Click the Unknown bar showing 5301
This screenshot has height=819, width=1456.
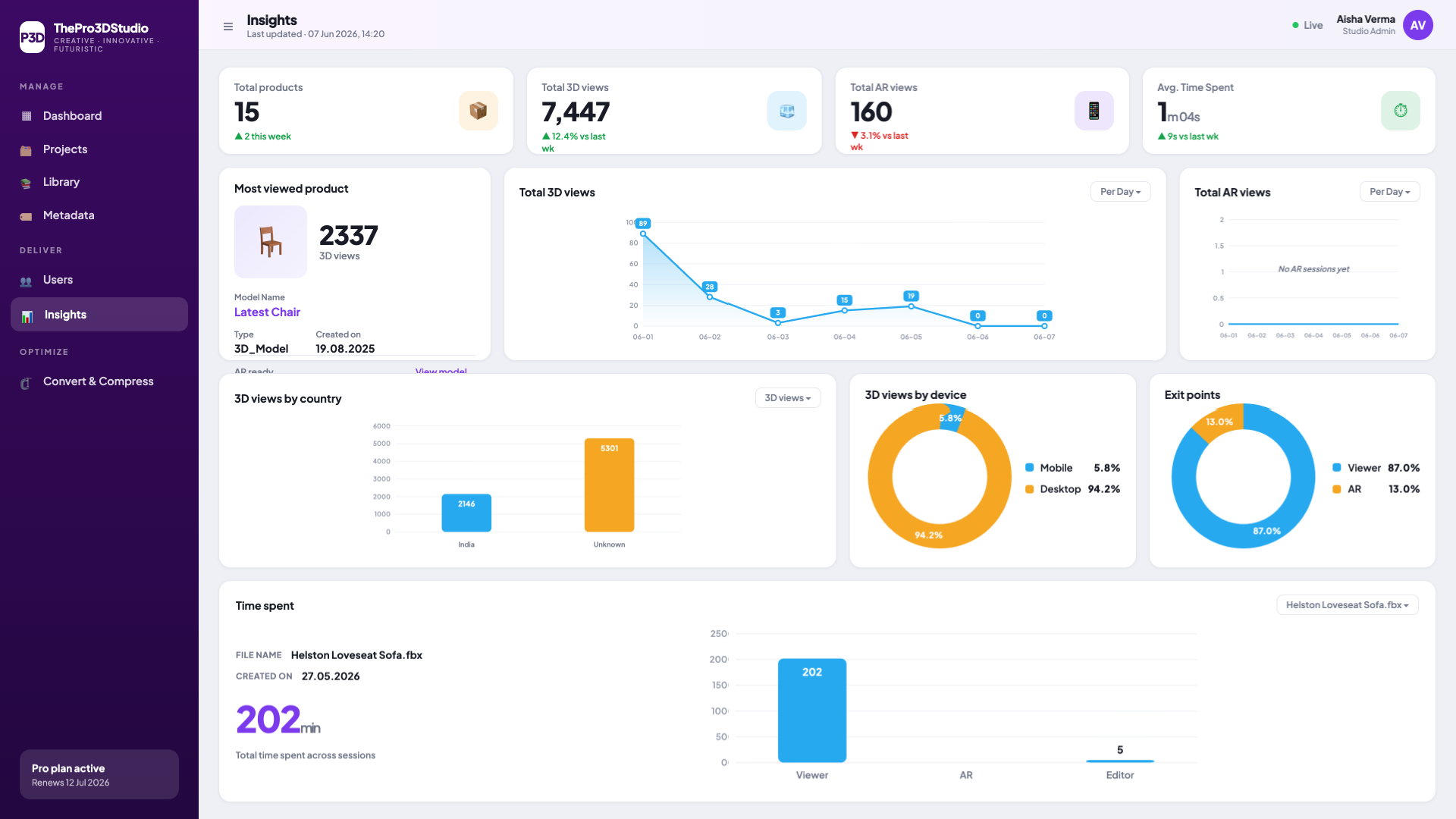pyautogui.click(x=609, y=485)
